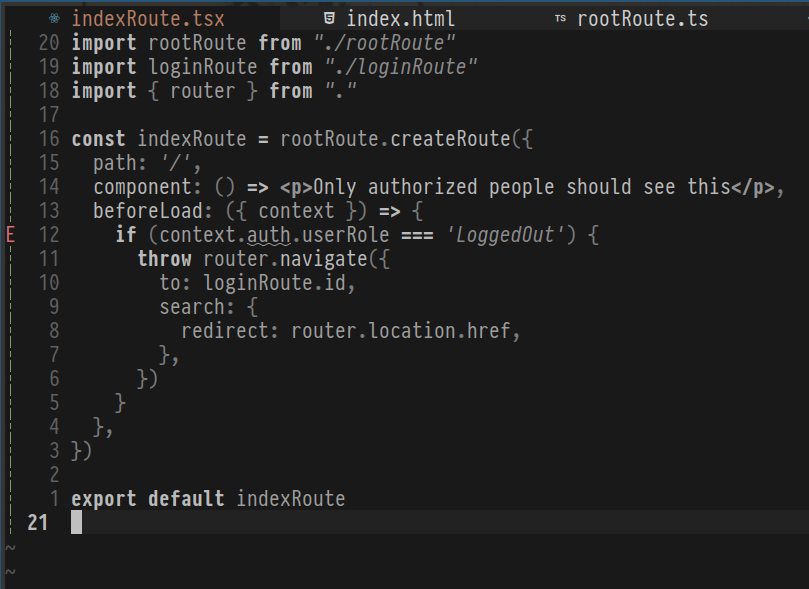Viewport: 809px width, 589px height.
Task: Click the "./loginRoute" import string
Action: click(401, 67)
